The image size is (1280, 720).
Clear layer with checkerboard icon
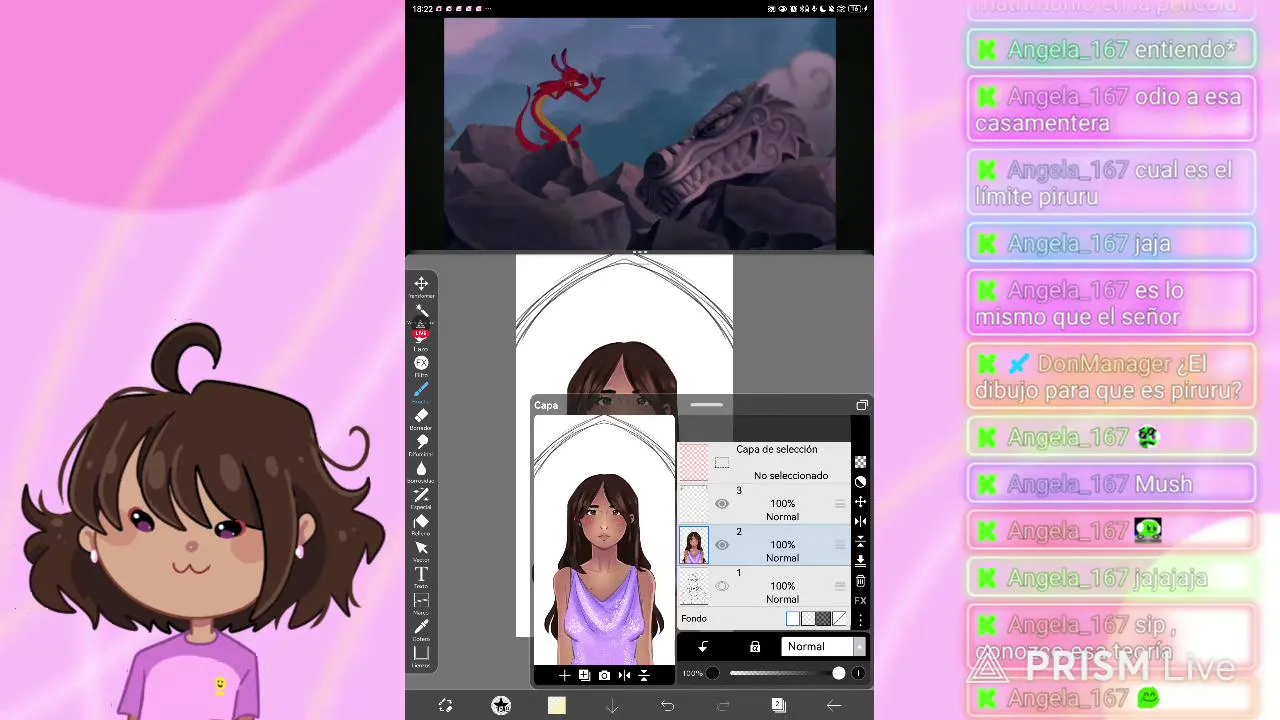(860, 462)
